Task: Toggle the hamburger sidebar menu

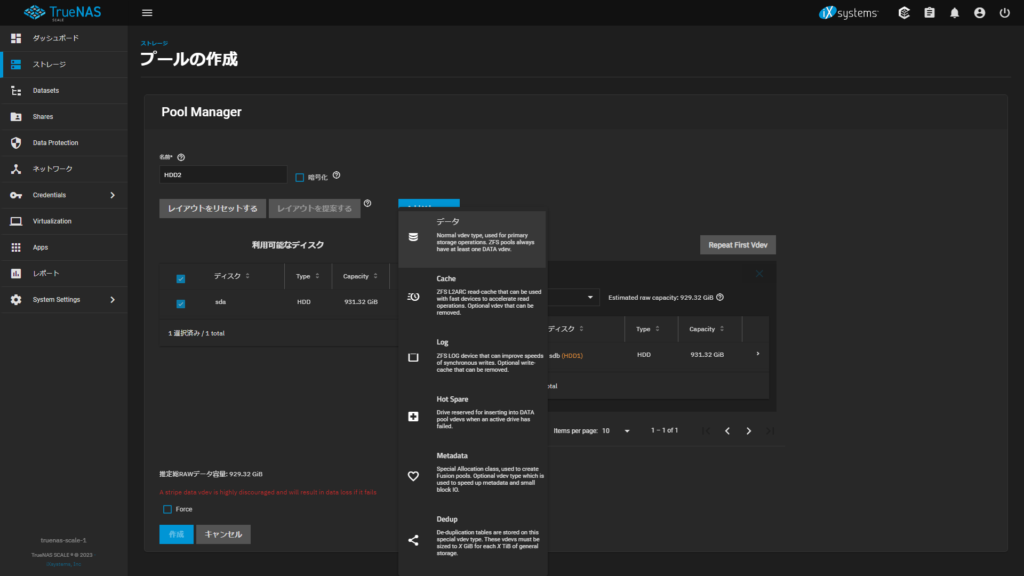Action: pos(147,13)
